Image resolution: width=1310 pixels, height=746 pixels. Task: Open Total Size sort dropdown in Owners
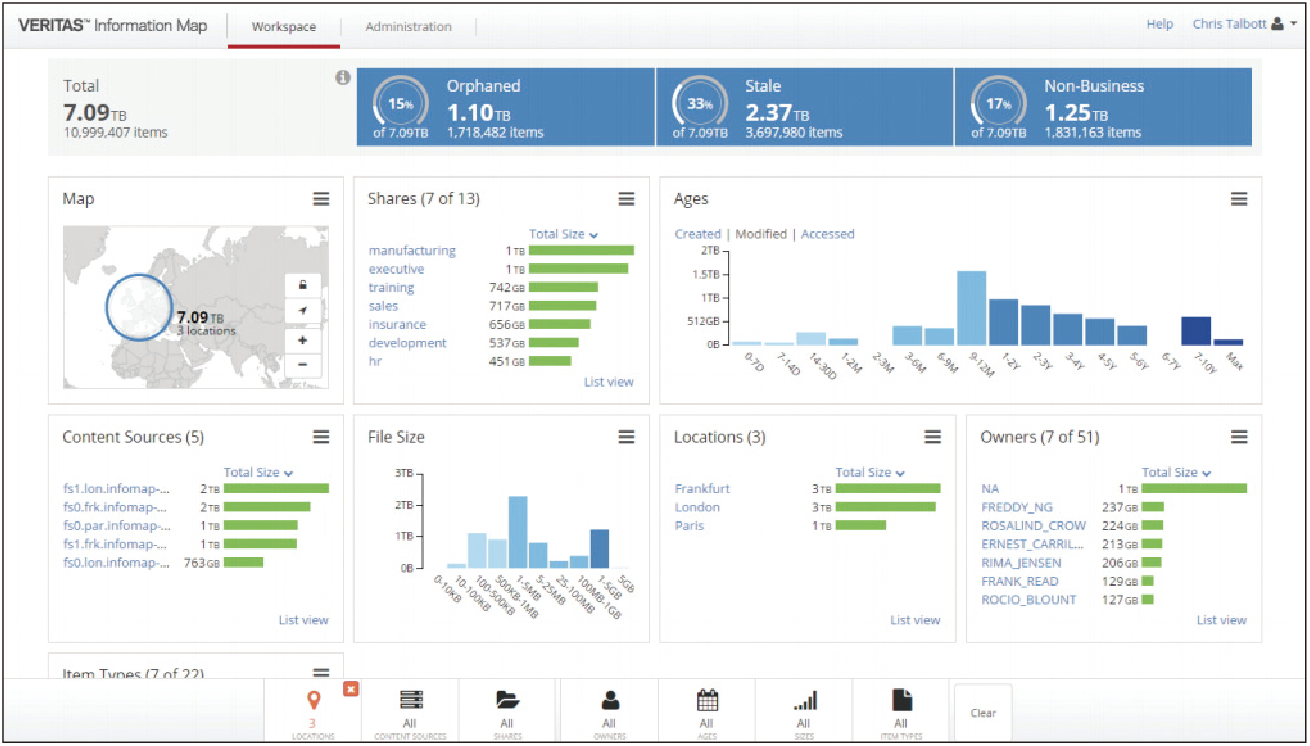(1177, 472)
